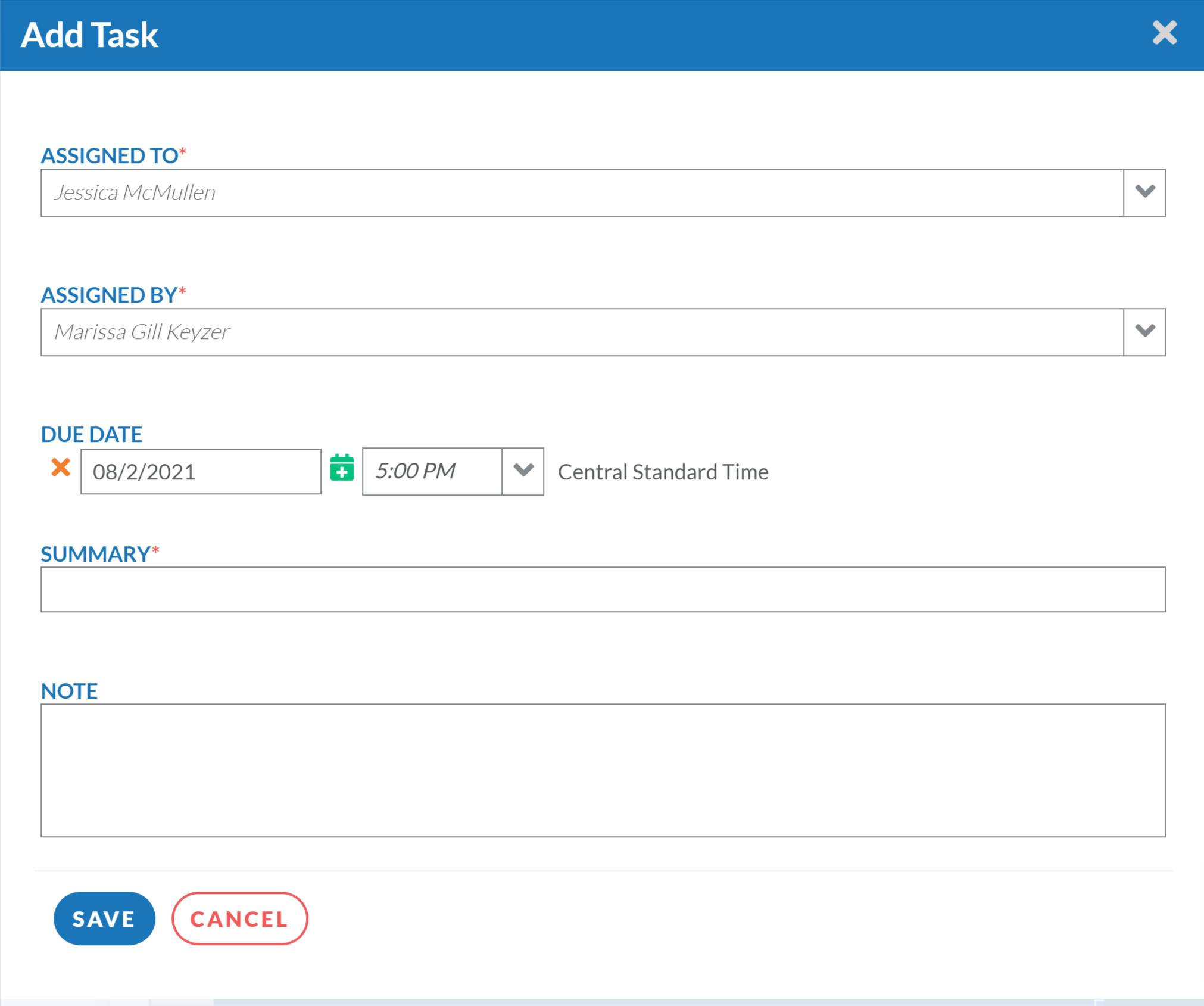The image size is (1204, 1006).
Task: Click the Central Standard Time label
Action: click(x=663, y=472)
